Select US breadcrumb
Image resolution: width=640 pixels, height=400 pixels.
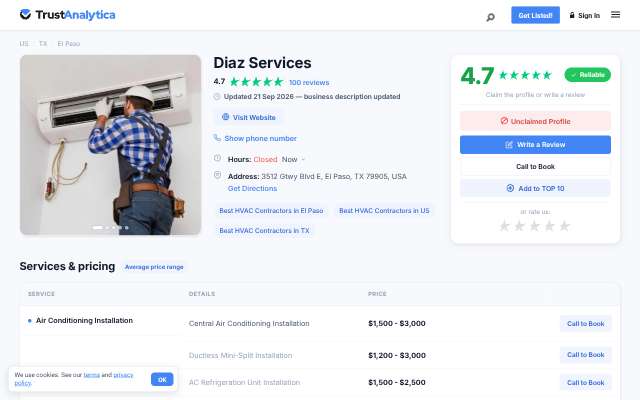pyautogui.click(x=24, y=44)
